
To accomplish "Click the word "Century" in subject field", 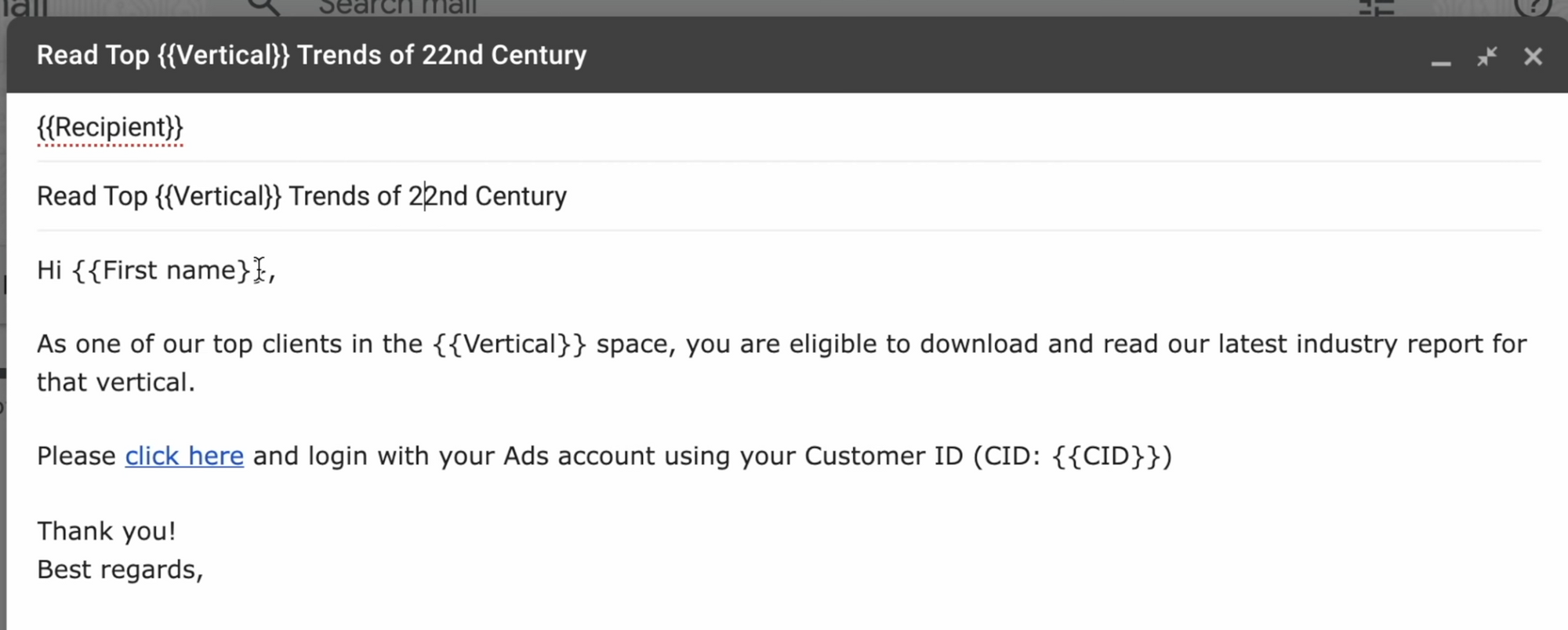I will tap(521, 196).
